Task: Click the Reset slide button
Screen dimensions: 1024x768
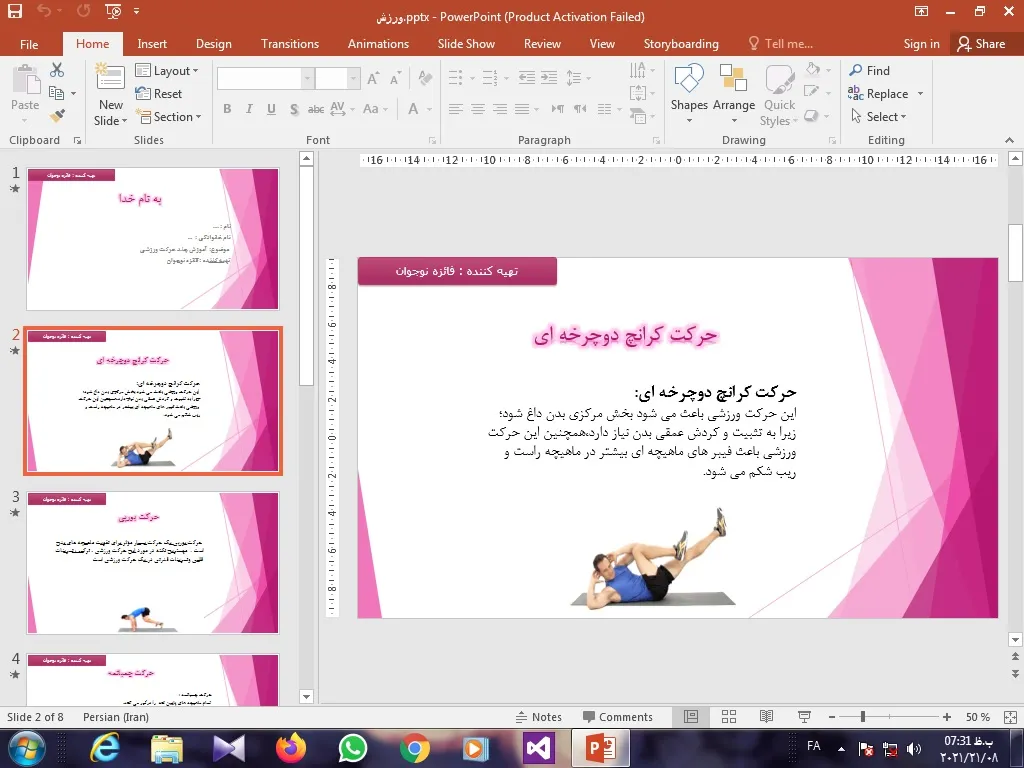Action: tap(159, 94)
